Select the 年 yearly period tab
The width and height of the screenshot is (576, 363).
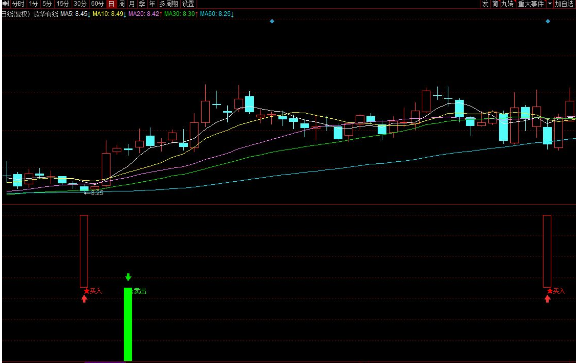pyautogui.click(x=152, y=4)
